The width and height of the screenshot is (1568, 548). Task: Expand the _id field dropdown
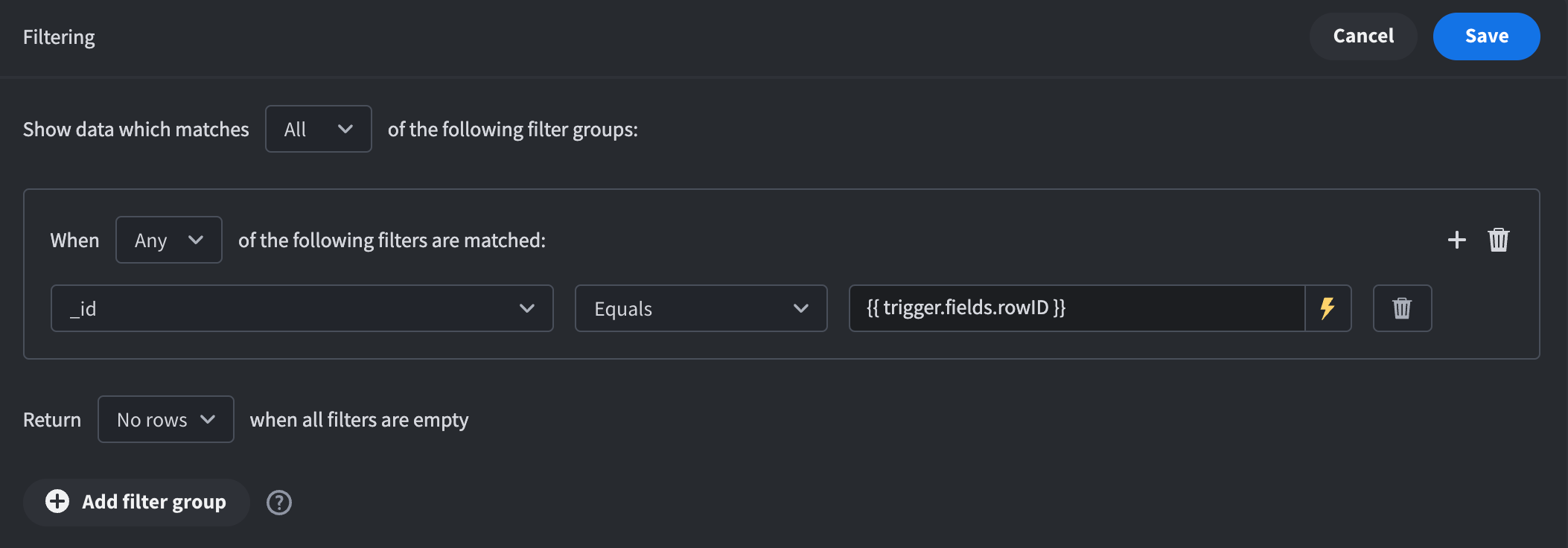(302, 308)
